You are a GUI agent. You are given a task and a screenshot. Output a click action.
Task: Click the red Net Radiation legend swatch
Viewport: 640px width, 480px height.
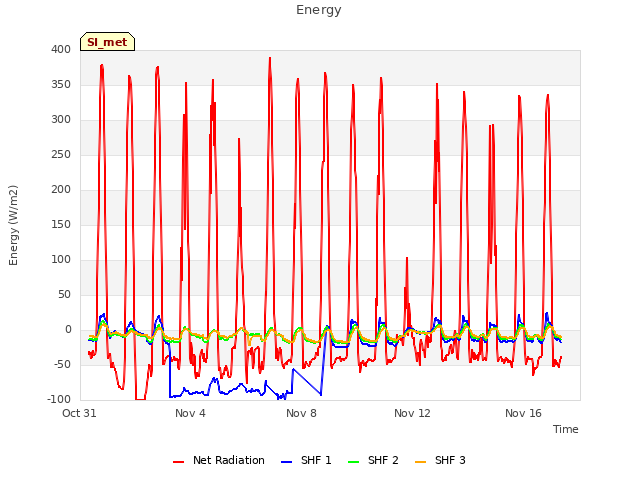pyautogui.click(x=178, y=462)
